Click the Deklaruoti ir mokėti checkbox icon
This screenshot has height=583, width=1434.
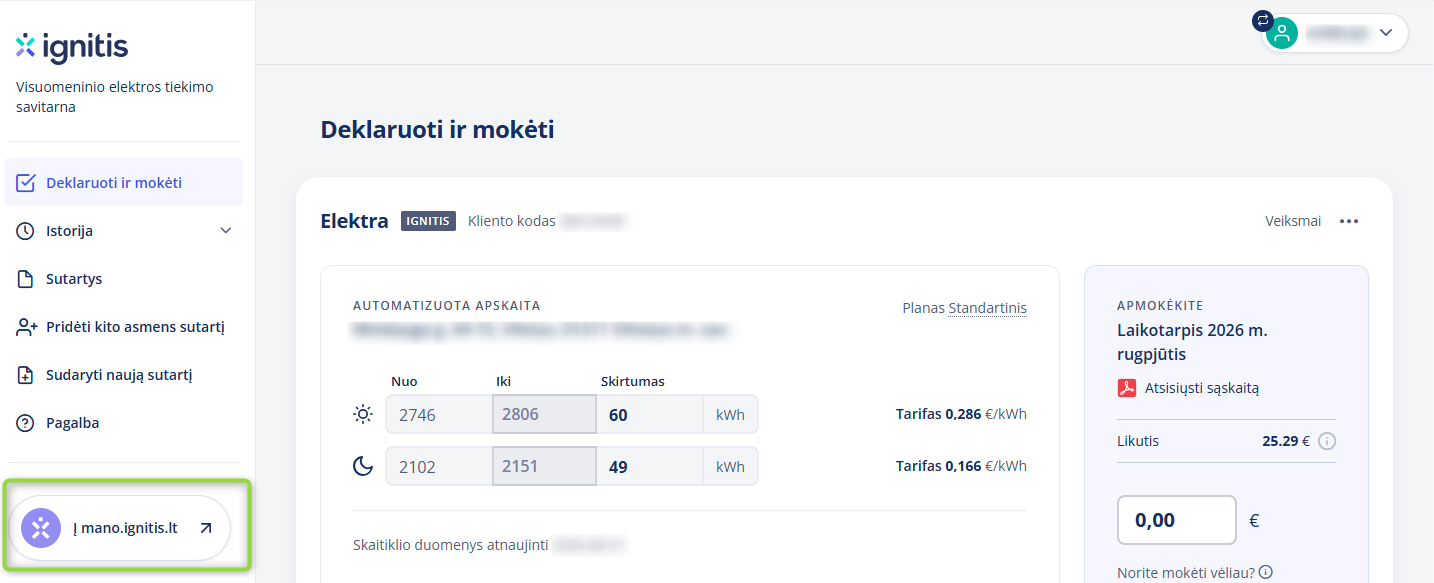pos(26,183)
